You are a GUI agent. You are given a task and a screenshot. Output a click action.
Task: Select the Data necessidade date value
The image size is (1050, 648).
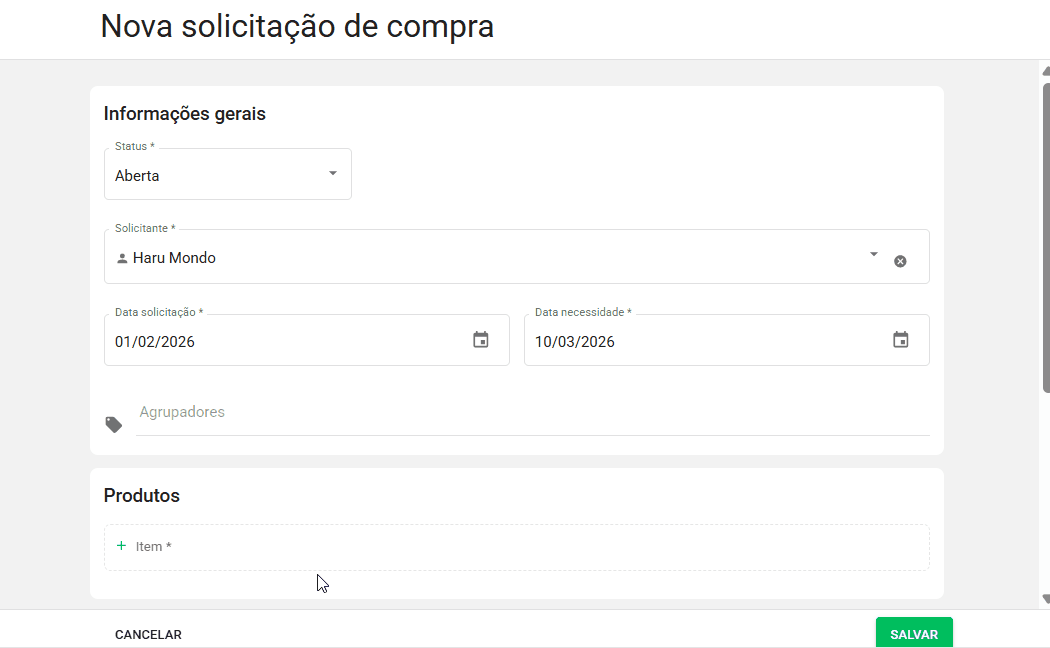[x=575, y=341]
